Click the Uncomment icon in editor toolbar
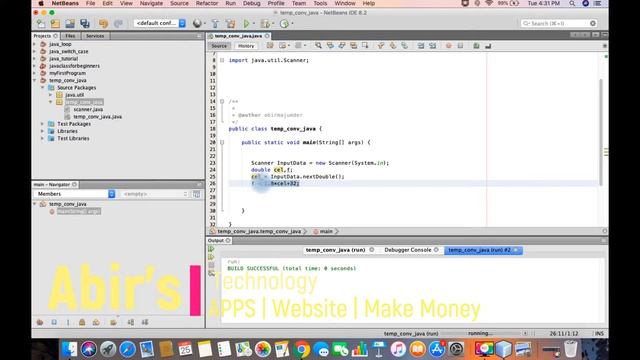The image size is (640, 360). coord(488,46)
